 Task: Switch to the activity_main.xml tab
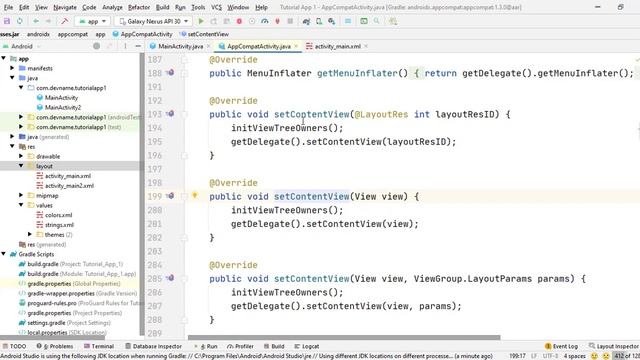click(338, 46)
